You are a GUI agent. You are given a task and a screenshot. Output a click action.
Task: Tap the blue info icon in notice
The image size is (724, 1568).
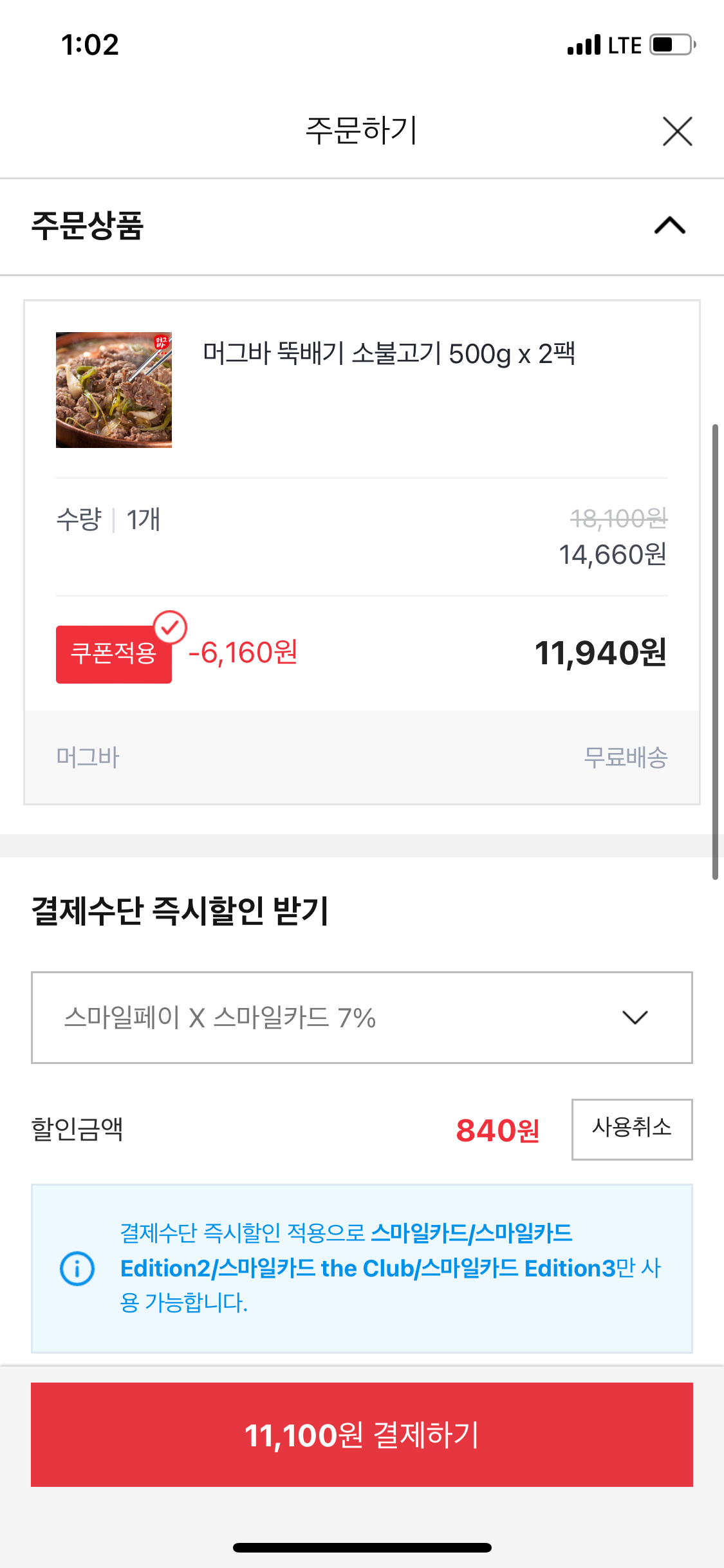tap(77, 1269)
